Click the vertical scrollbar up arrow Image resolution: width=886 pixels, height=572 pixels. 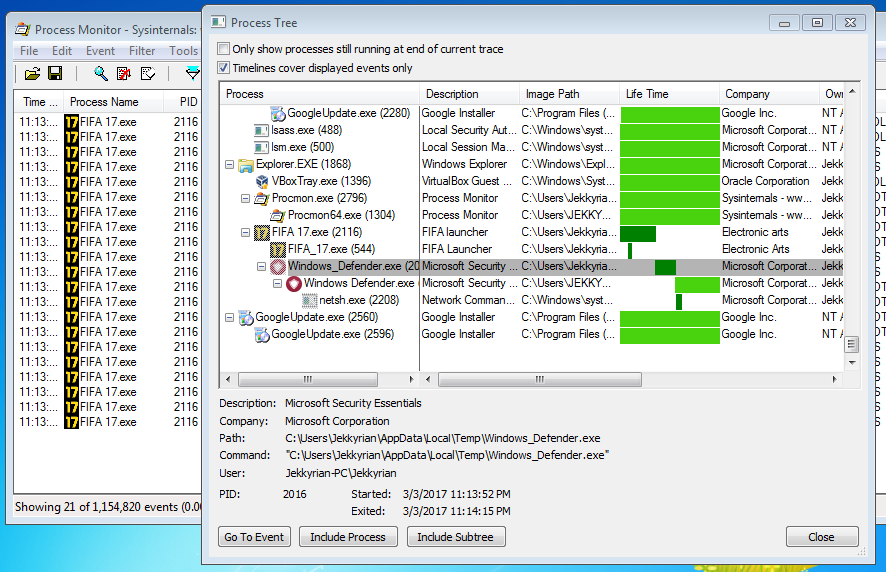[x=852, y=91]
